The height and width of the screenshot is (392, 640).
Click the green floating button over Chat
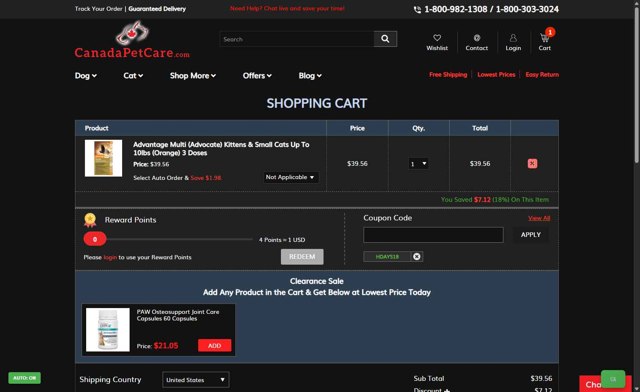pyautogui.click(x=613, y=379)
